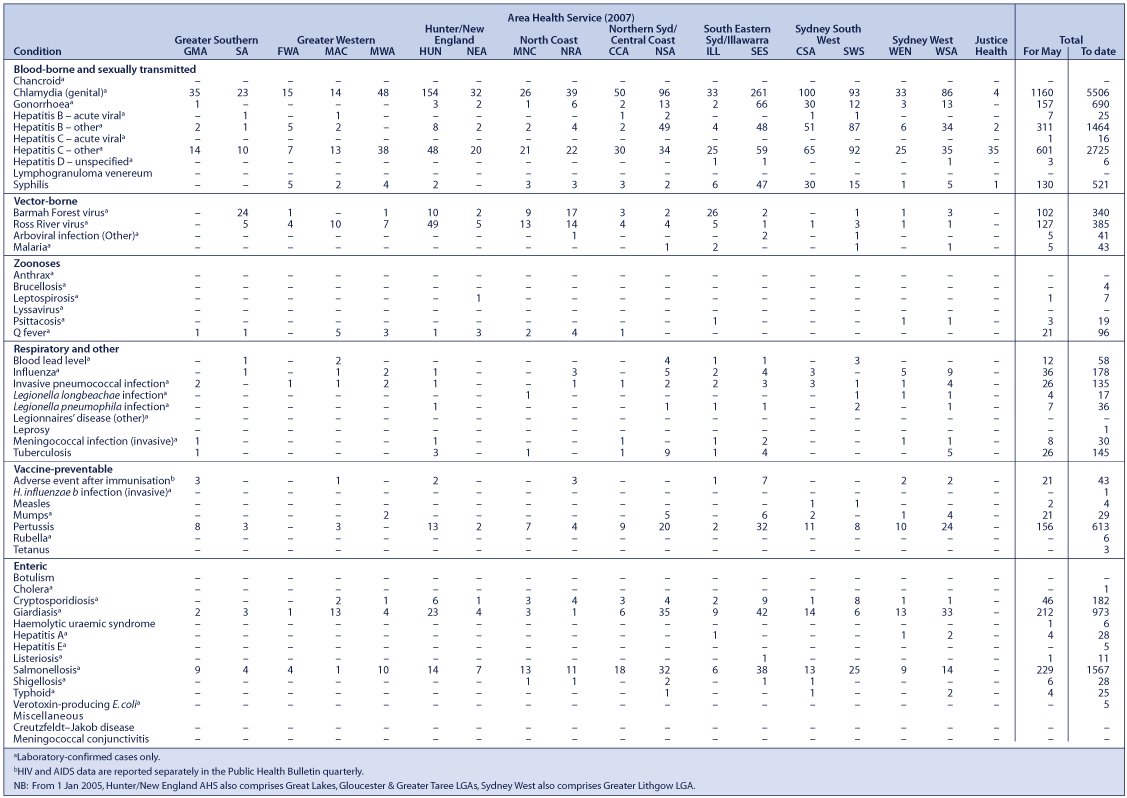
Task: Select the "Lymphogranuloma venereum" row label
Action: pos(83,173)
